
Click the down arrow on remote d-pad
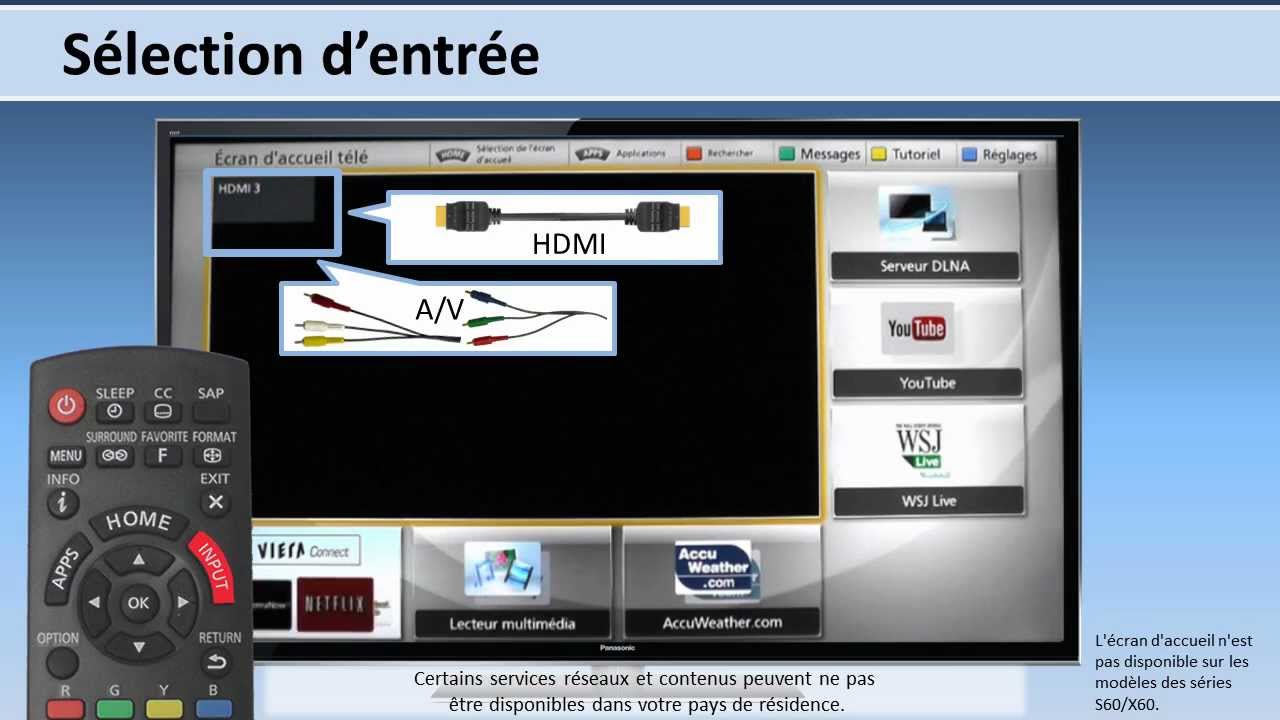pos(139,647)
